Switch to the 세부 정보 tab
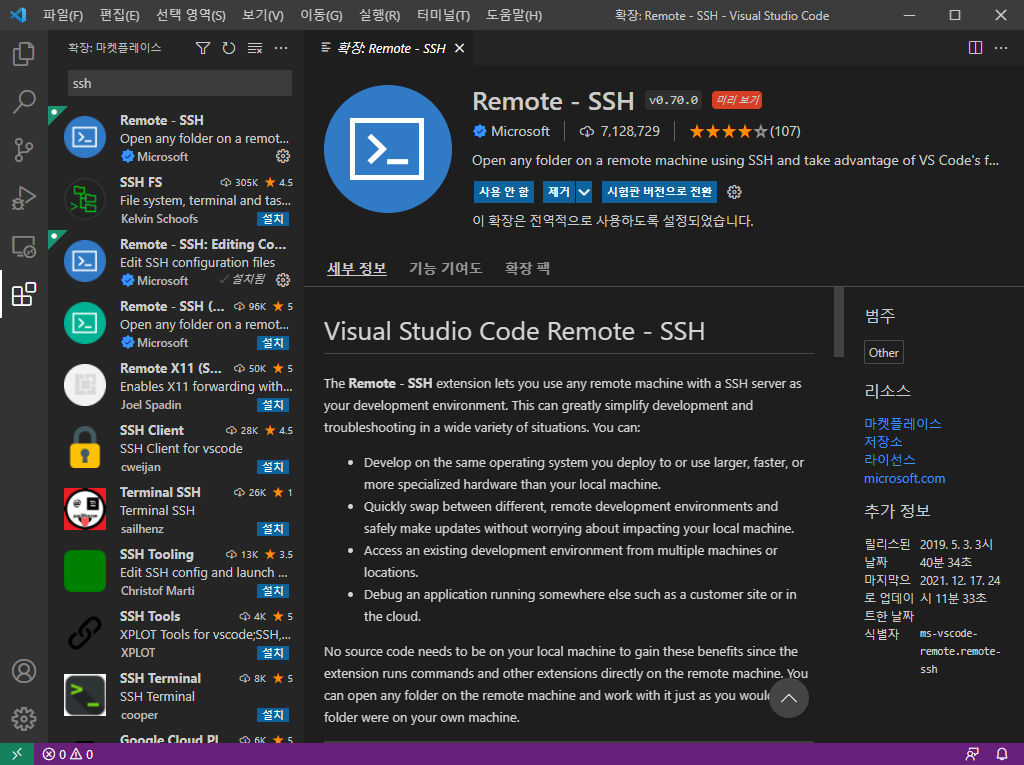1024x765 pixels. tap(357, 268)
